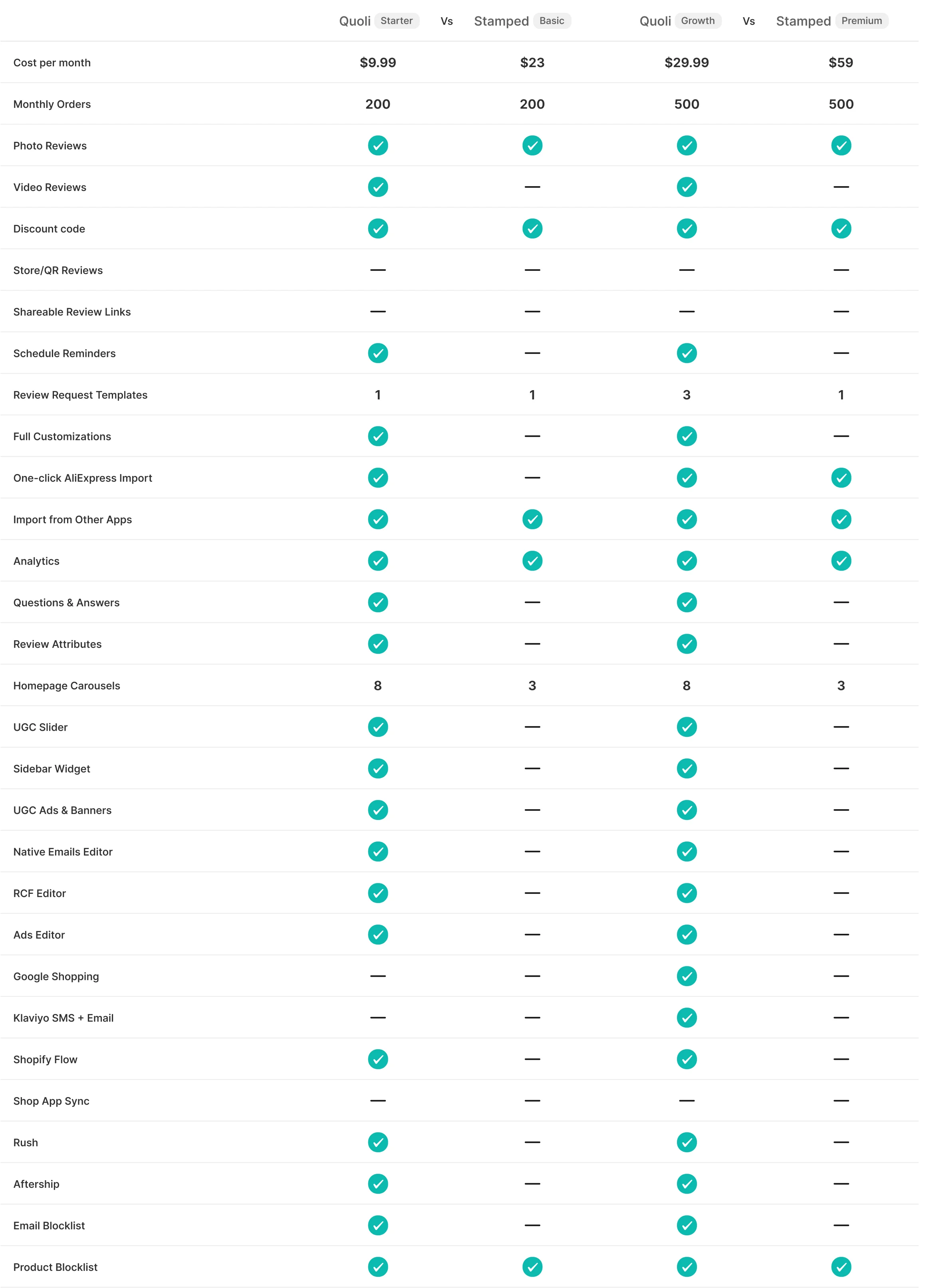Click Stamped Basic Discount code checkmark
Viewport: 927px width, 1288px height.
(x=532, y=228)
